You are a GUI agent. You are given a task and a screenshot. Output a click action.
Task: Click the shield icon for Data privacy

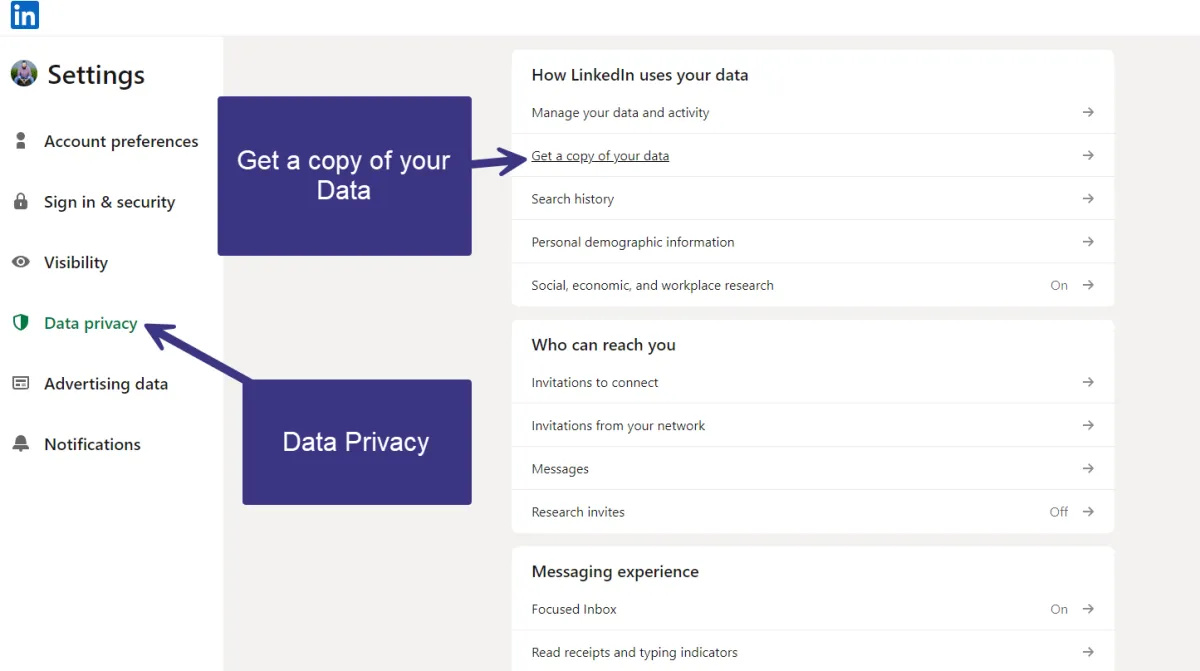click(x=20, y=323)
